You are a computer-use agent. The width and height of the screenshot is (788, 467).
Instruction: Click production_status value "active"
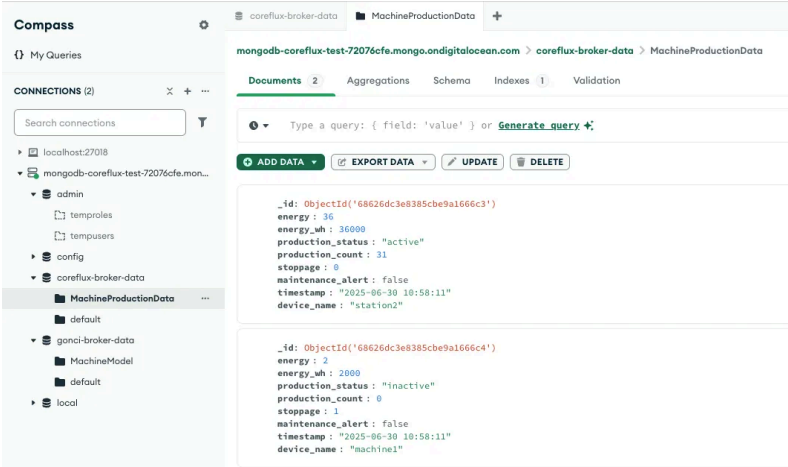[x=403, y=242]
